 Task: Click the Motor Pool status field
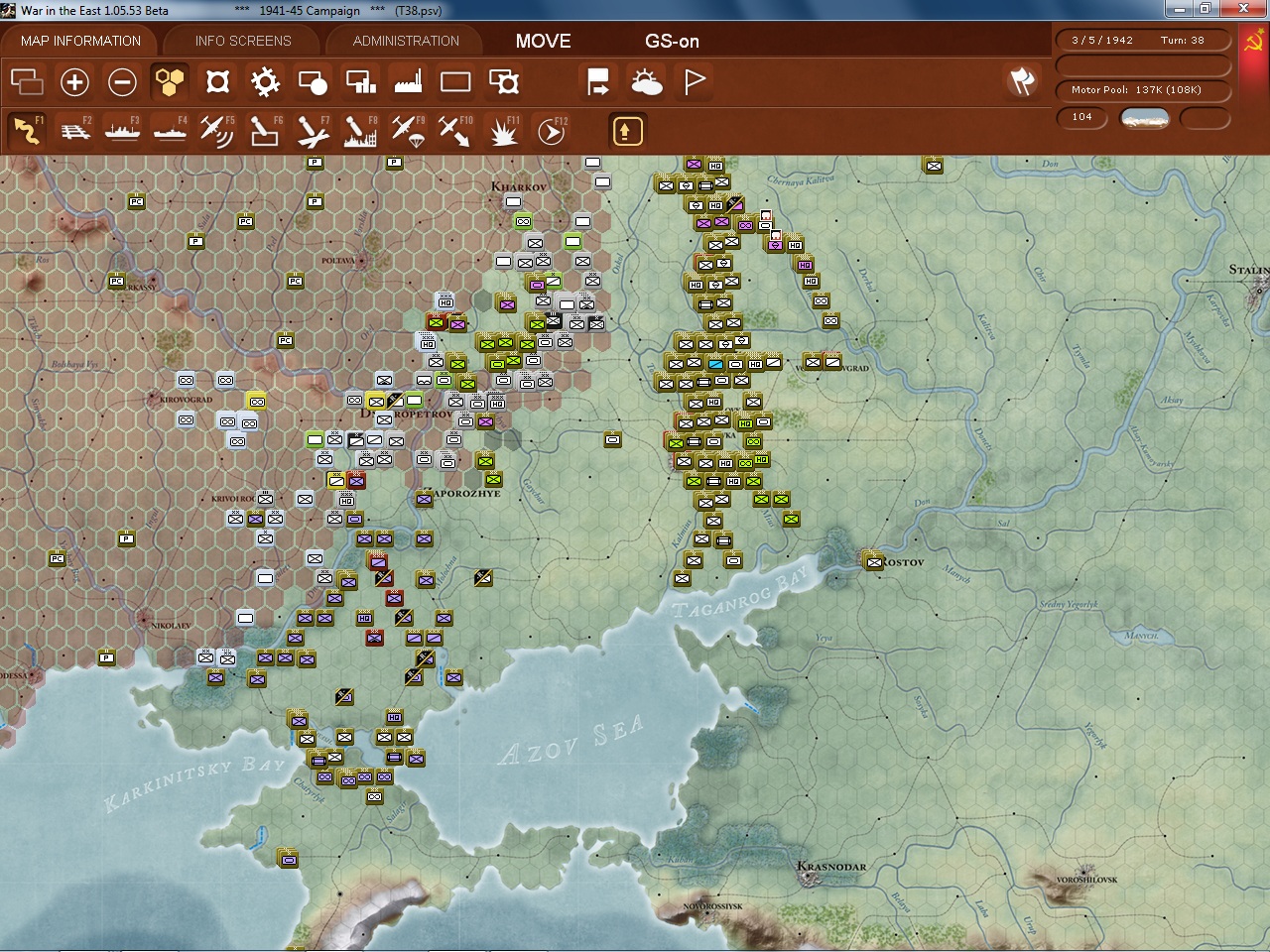[1143, 90]
